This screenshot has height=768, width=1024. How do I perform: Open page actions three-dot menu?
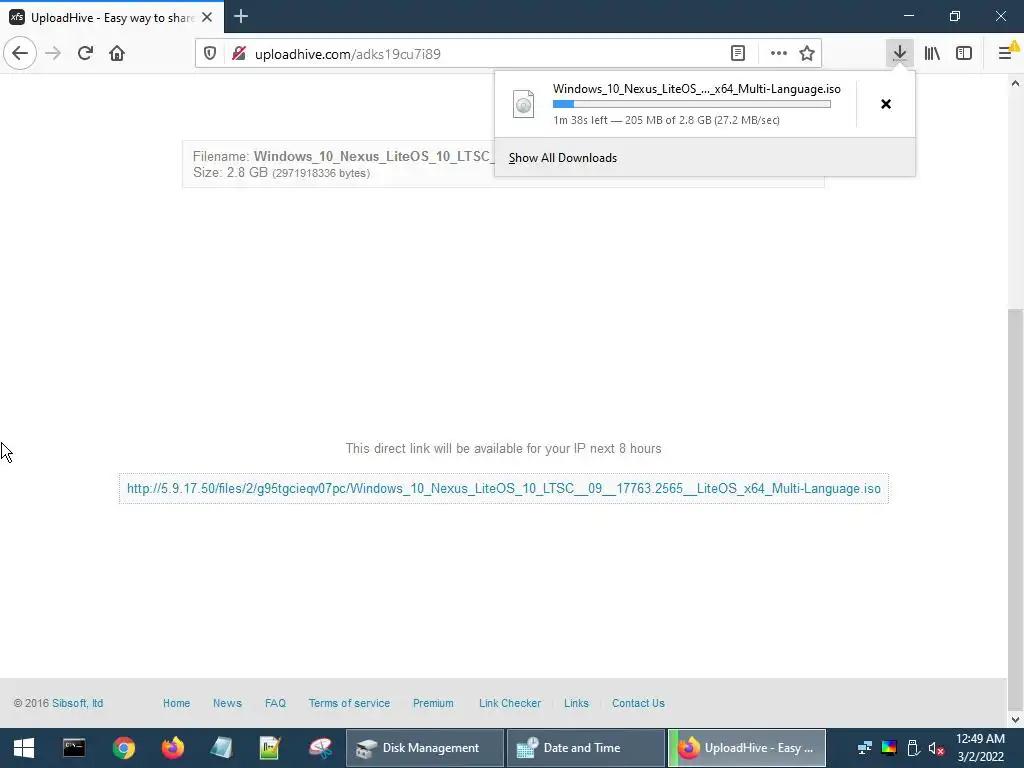778,54
